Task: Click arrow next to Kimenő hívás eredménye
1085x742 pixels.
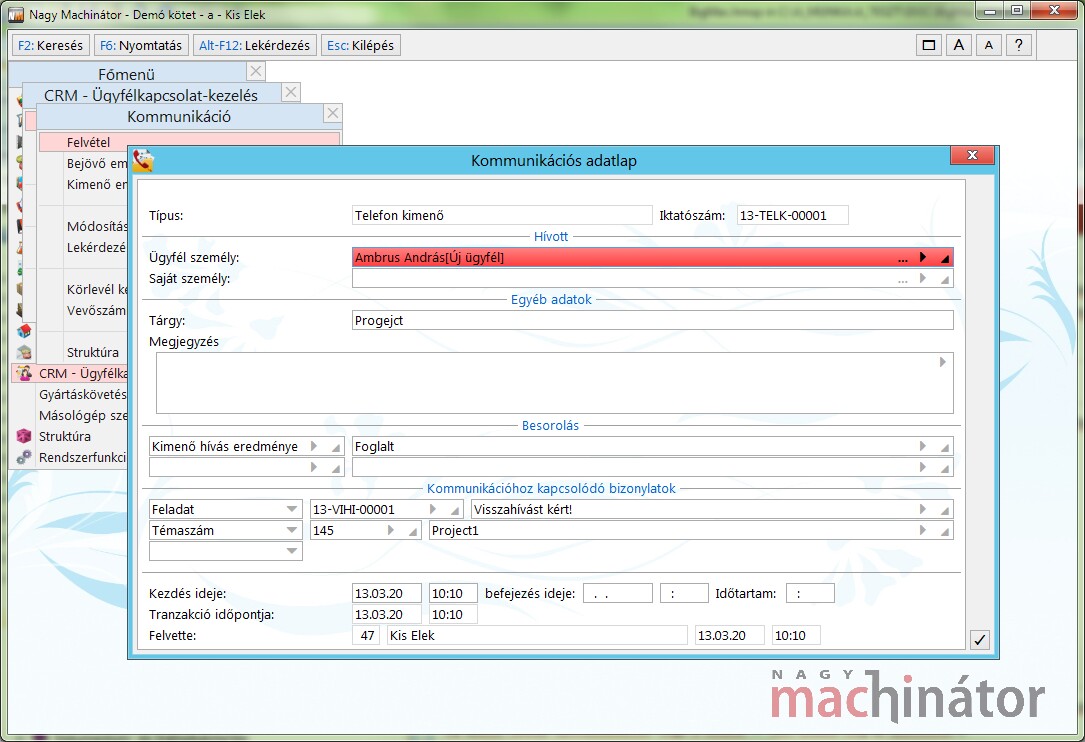Action: 314,446
